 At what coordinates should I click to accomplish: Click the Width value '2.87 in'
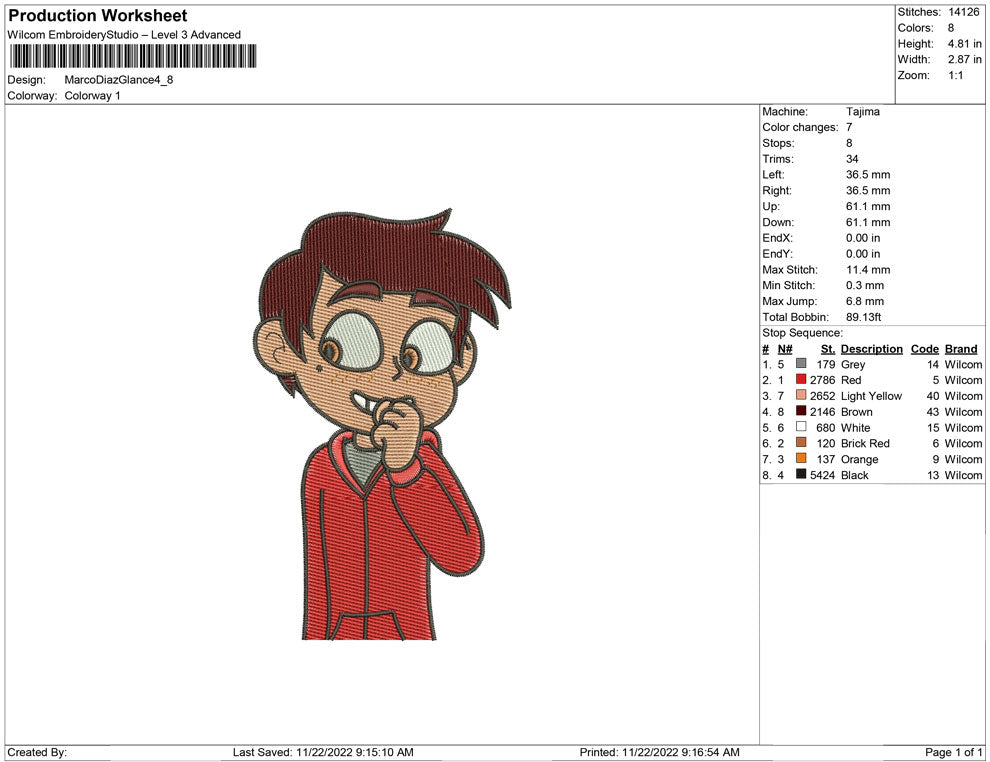point(965,59)
